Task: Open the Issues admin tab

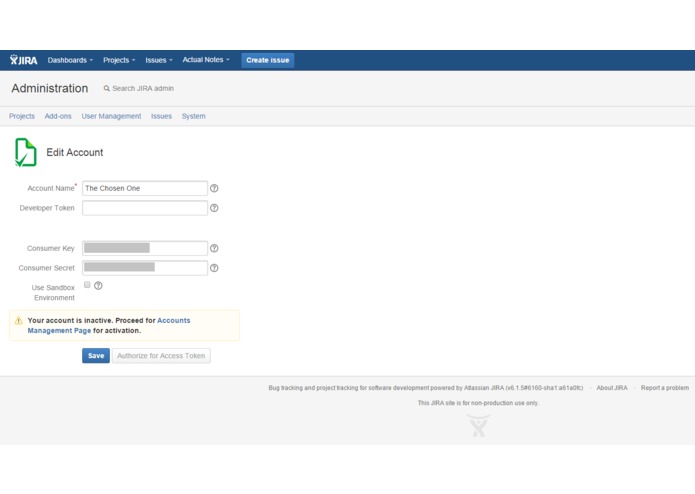Action: 161,116
